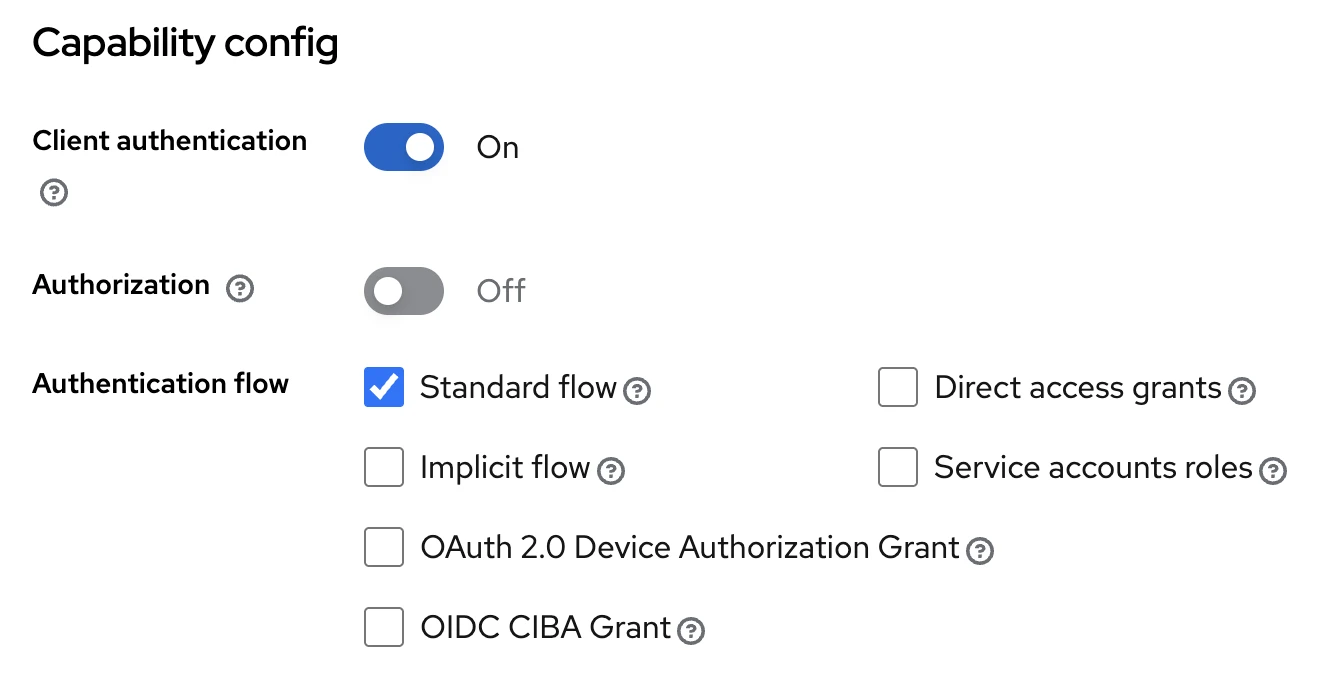The width and height of the screenshot is (1328, 688).
Task: Click the OIDC CIBA Grant help icon
Action: point(690,633)
